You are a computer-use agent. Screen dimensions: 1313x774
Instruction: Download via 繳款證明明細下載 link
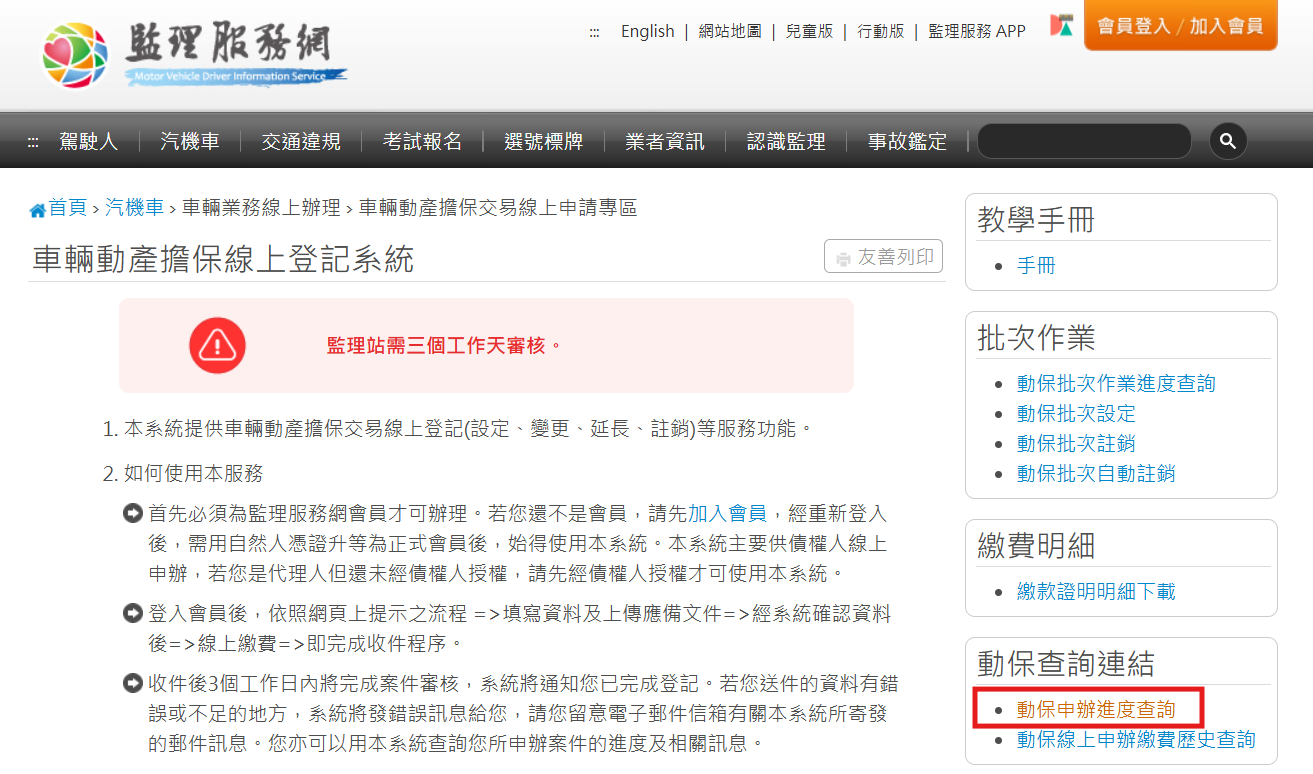pyautogui.click(x=1096, y=592)
